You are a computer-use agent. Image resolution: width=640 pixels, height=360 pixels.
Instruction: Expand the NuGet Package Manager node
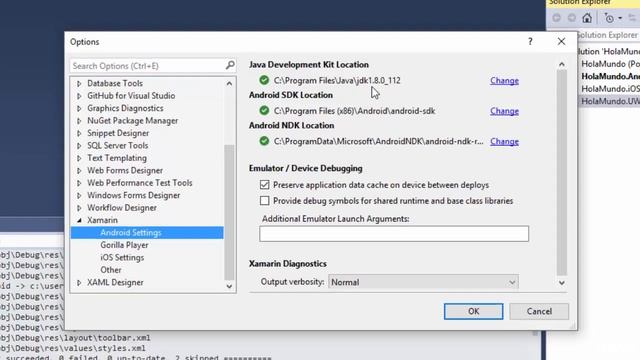79,121
